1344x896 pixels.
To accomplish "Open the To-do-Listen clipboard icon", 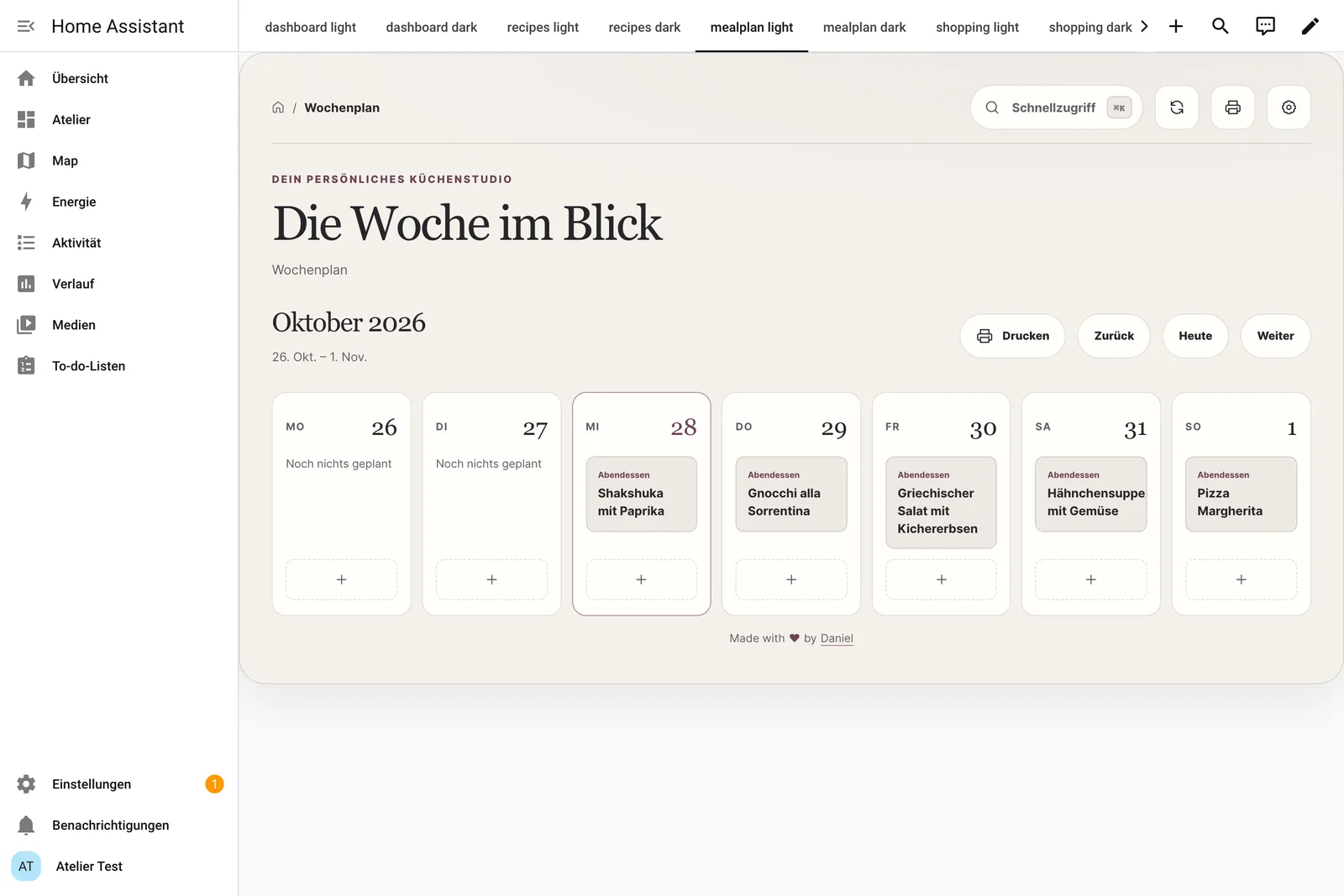I will pos(26,366).
